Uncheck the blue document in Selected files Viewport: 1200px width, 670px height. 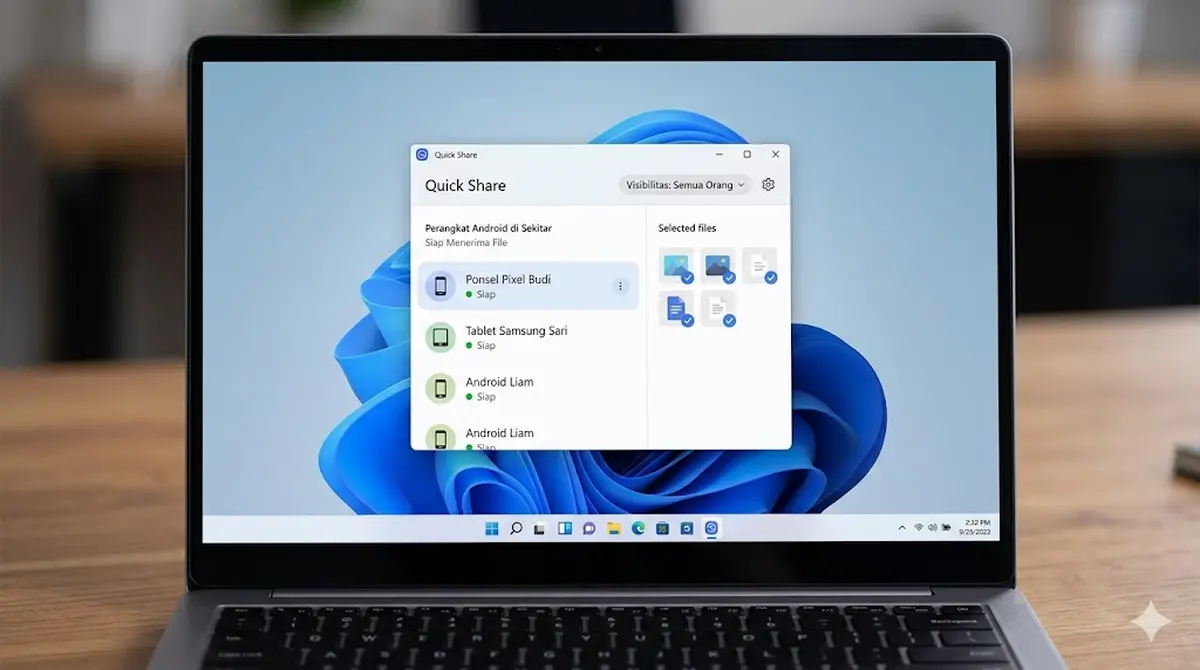point(688,320)
